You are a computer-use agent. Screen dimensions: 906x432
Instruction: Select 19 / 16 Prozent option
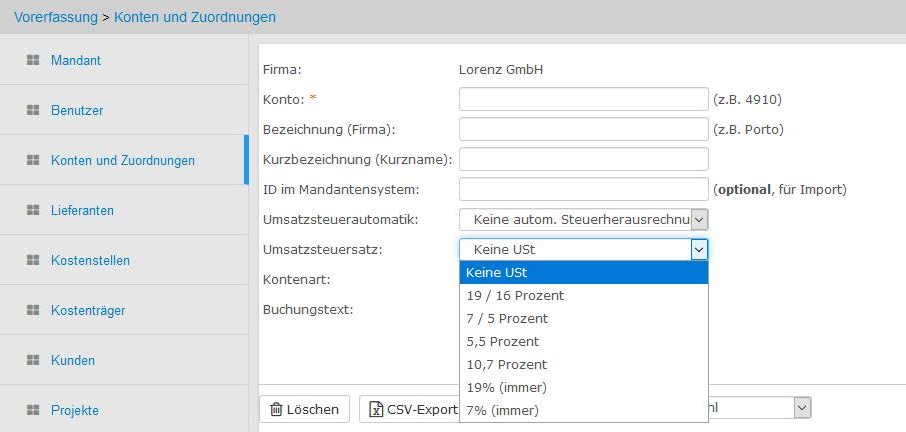[x=584, y=296]
